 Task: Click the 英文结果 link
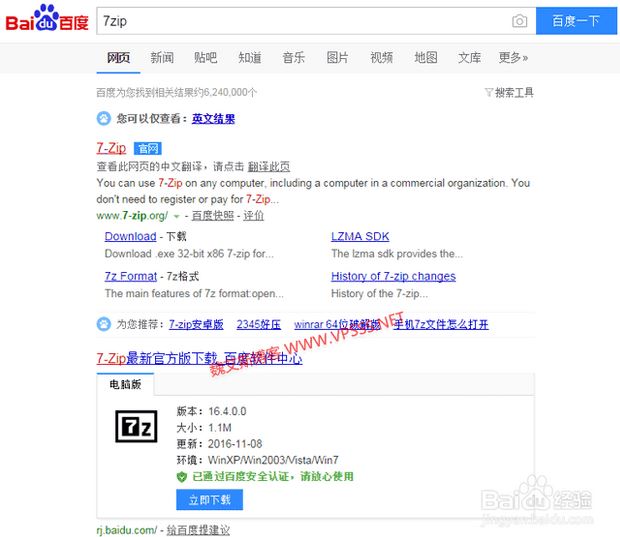pyautogui.click(x=213, y=119)
